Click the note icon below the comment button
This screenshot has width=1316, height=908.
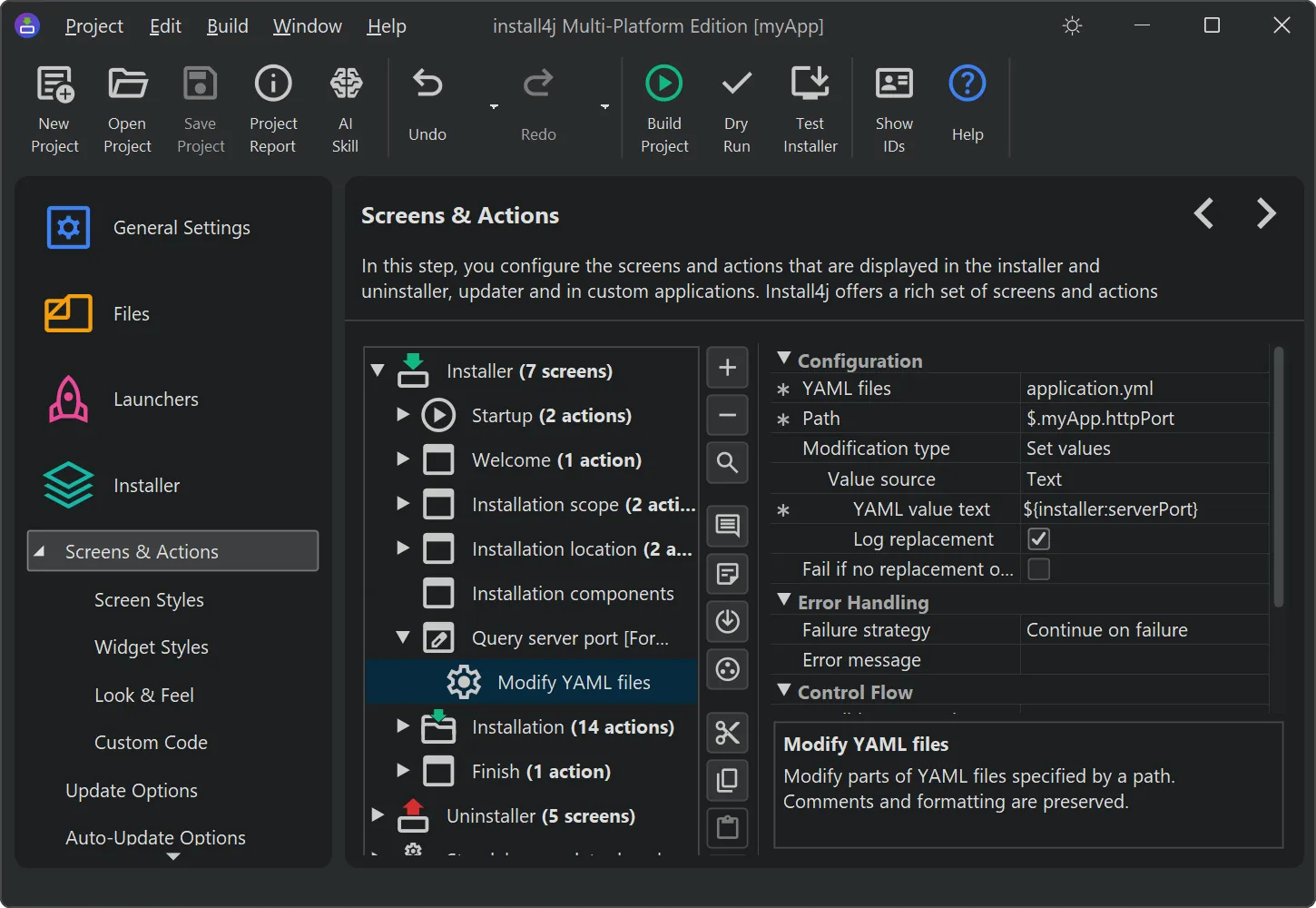click(x=727, y=574)
